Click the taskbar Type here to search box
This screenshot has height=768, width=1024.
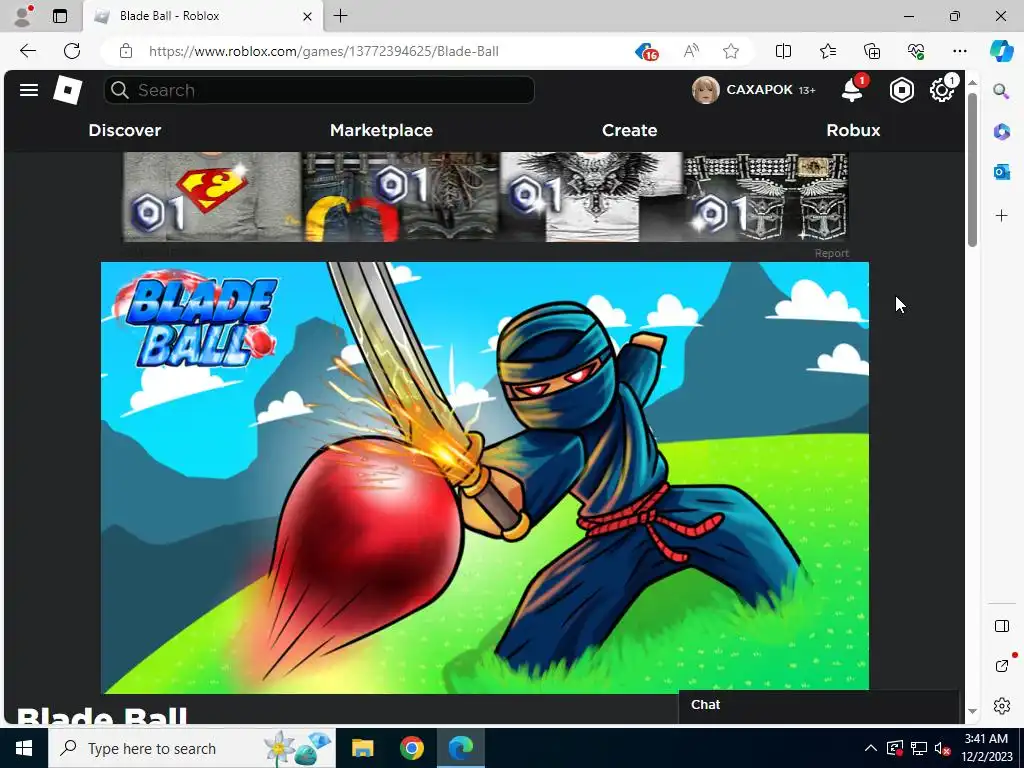[191, 748]
